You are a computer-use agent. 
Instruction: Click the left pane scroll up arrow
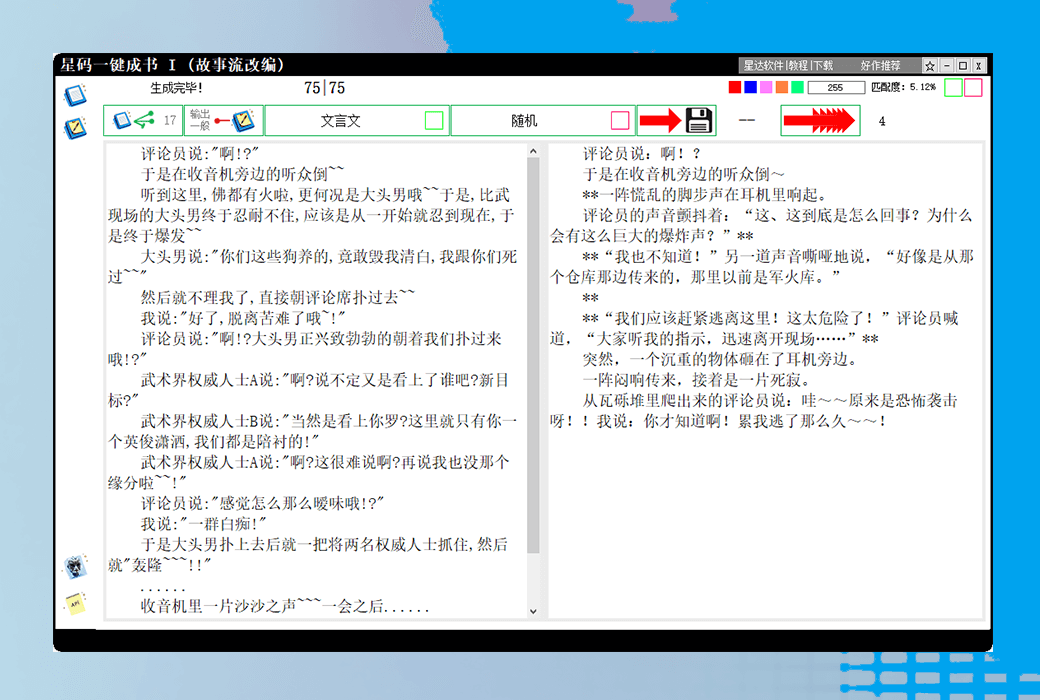[533, 152]
